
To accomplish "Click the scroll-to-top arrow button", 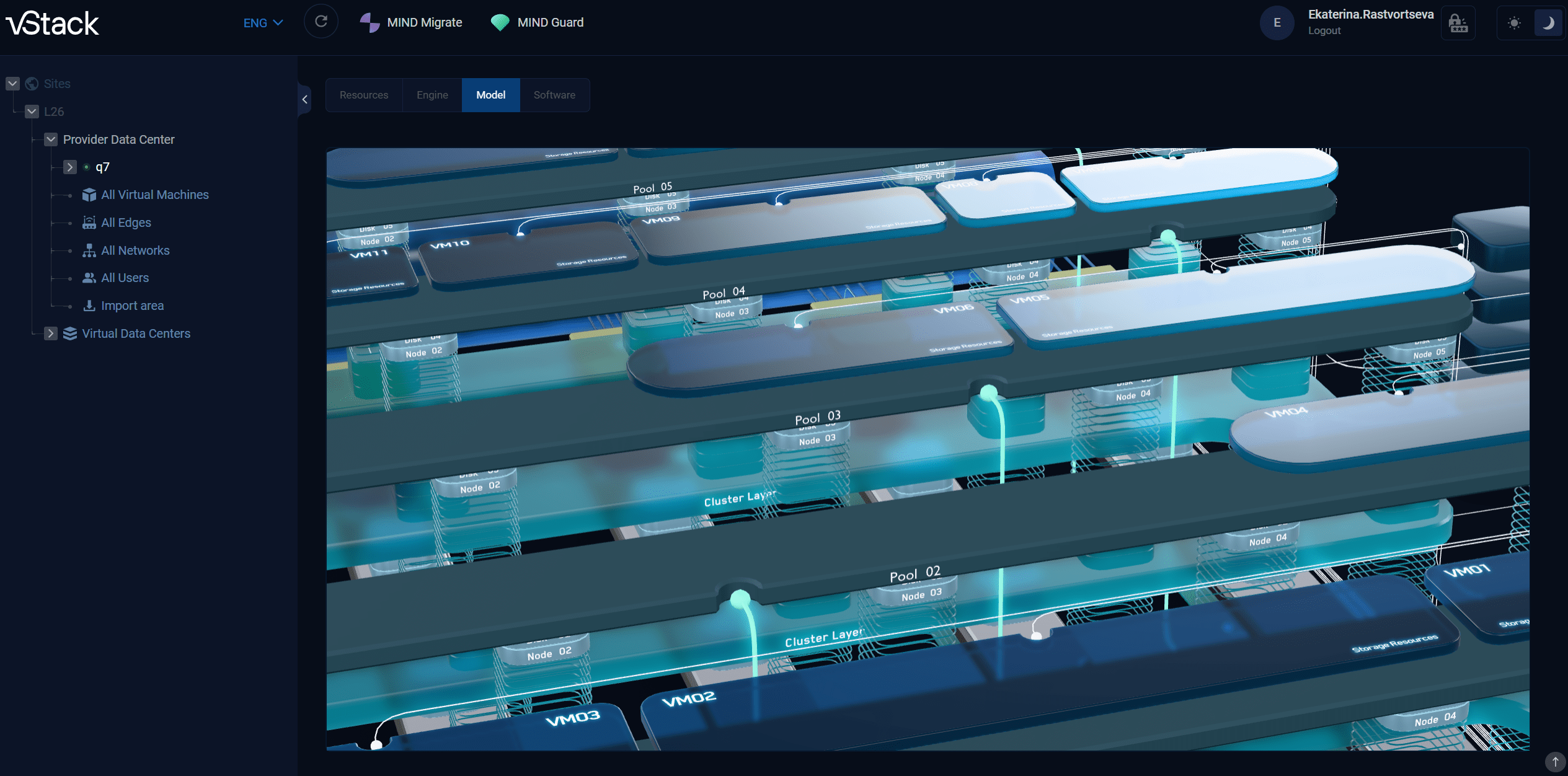I will (1554, 762).
